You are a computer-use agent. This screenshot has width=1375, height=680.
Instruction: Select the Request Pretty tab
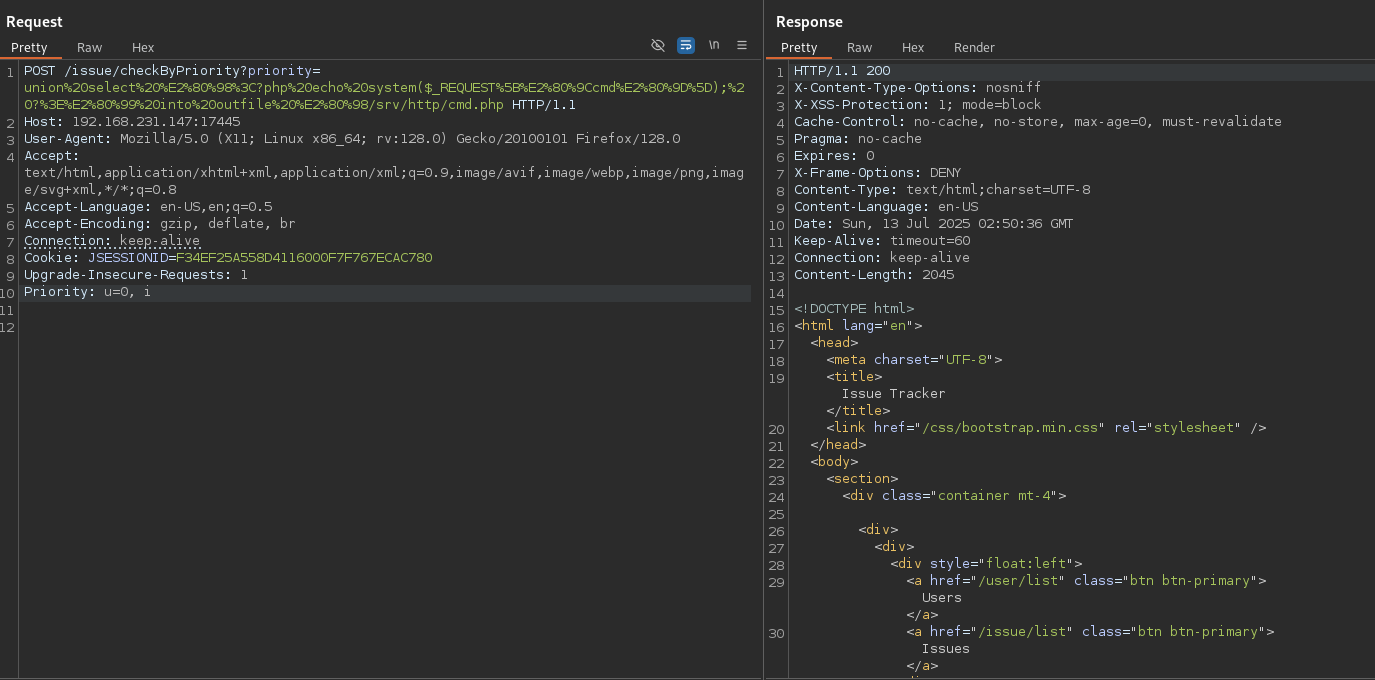point(29,47)
